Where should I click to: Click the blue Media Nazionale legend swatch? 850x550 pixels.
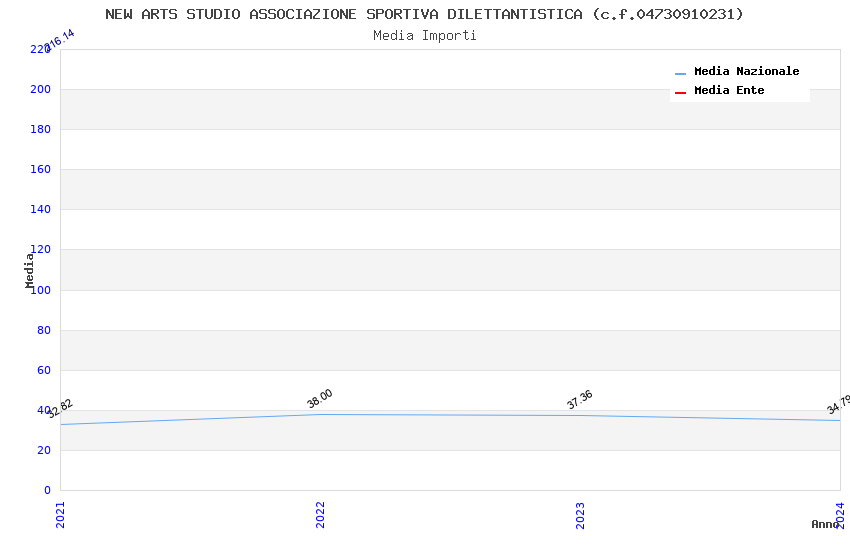(680, 73)
